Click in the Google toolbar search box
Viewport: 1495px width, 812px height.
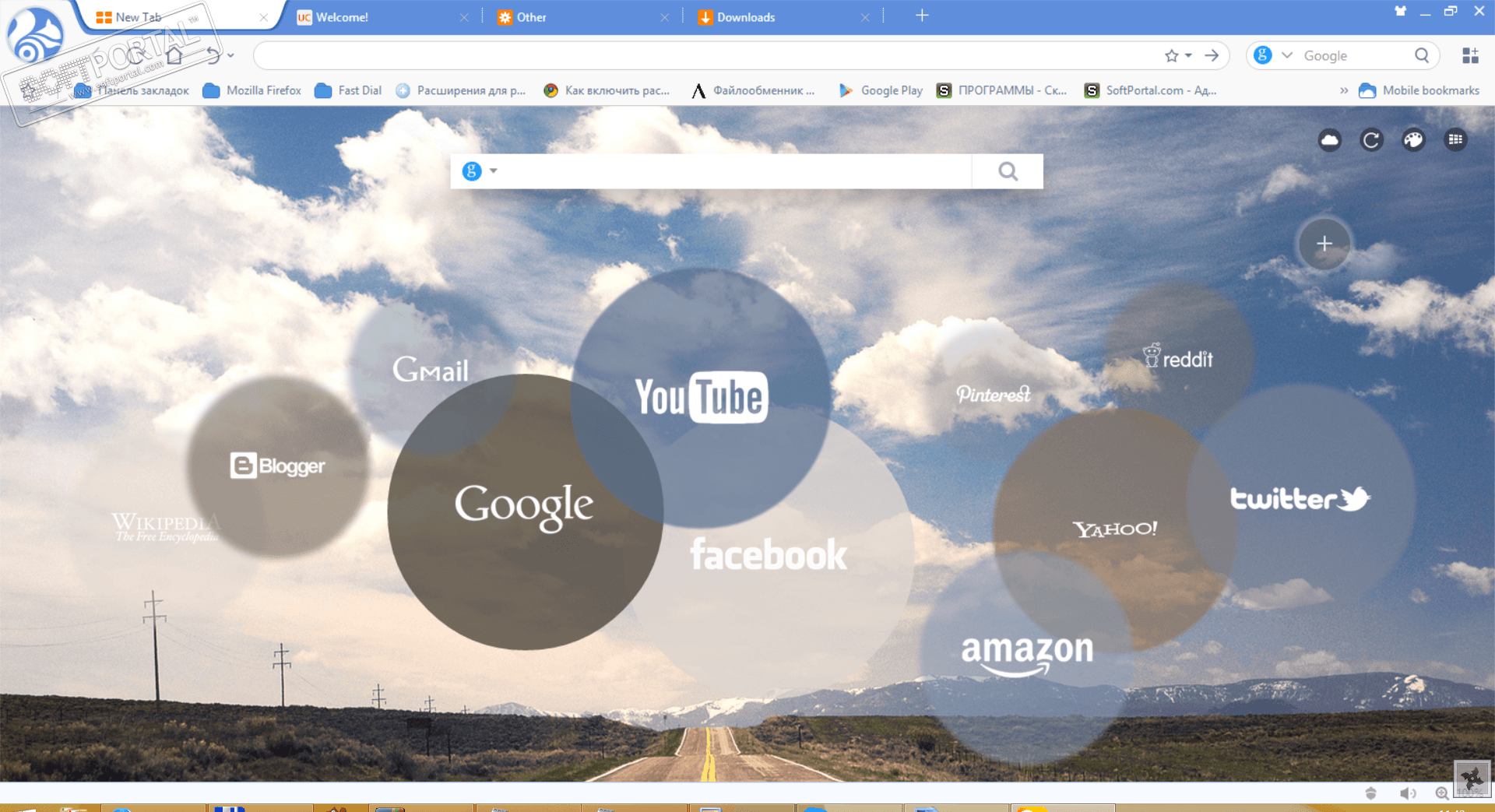(1355, 55)
